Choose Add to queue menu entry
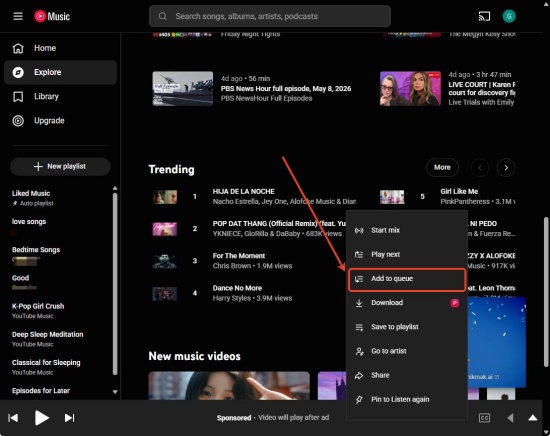 tap(407, 279)
